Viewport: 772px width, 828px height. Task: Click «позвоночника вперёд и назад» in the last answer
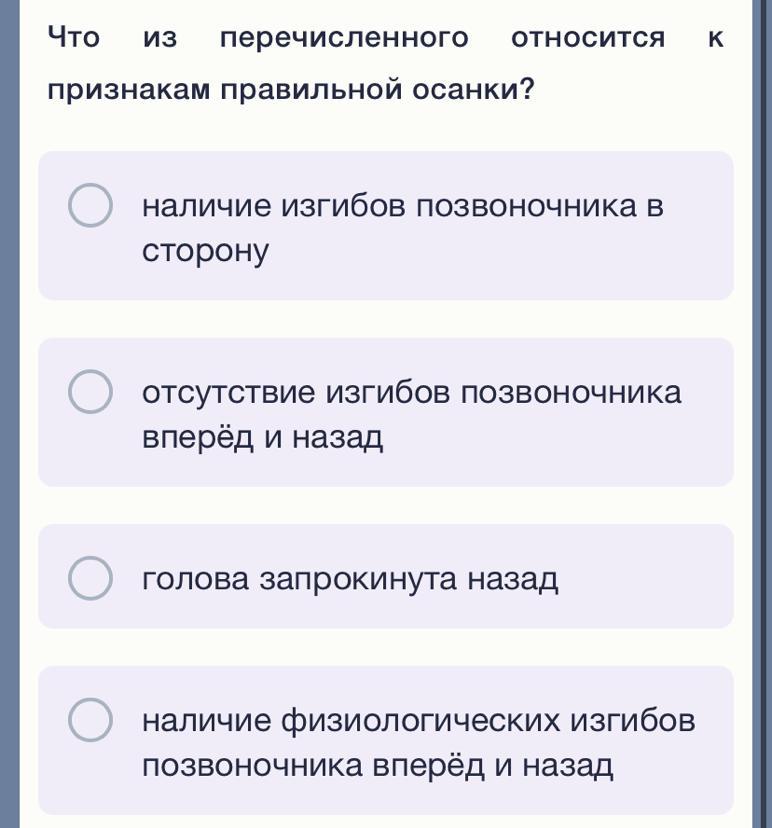(x=377, y=766)
